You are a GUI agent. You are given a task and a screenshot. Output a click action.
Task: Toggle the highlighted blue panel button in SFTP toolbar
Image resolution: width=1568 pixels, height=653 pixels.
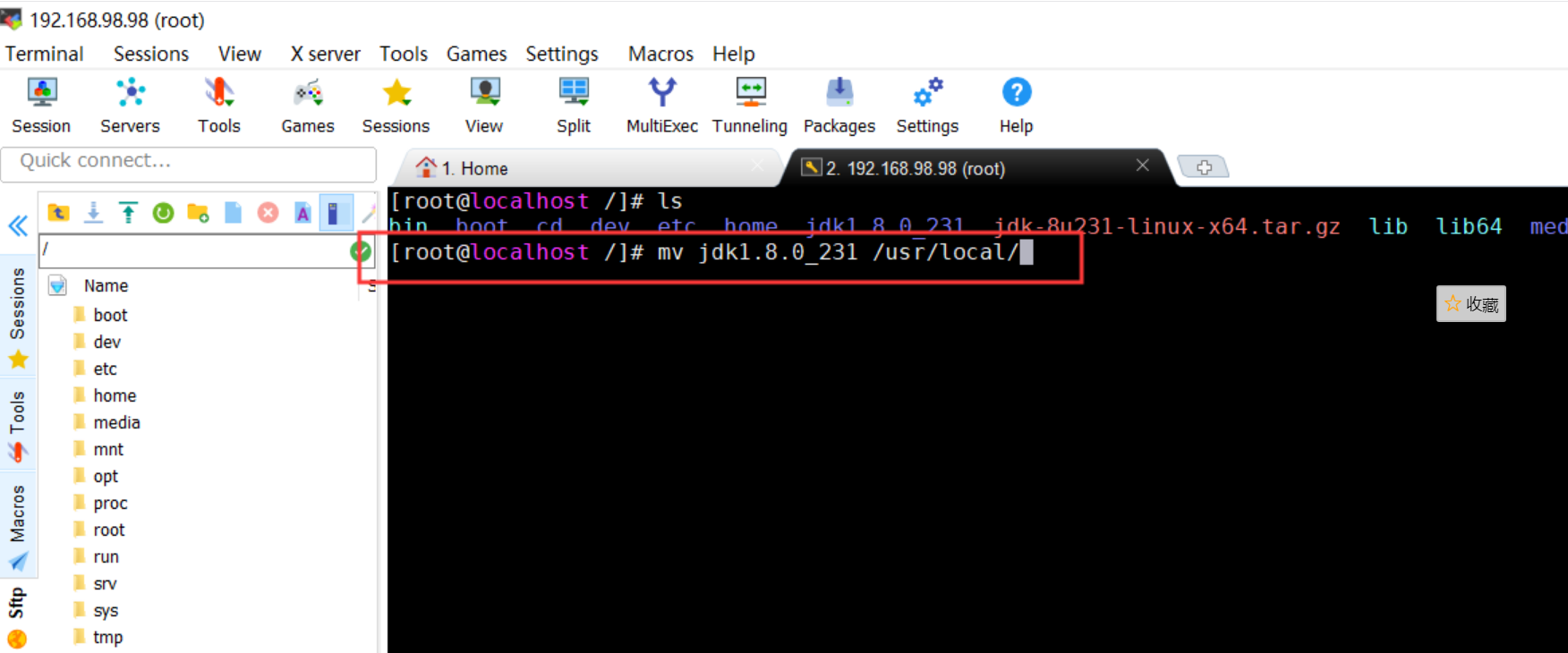336,212
